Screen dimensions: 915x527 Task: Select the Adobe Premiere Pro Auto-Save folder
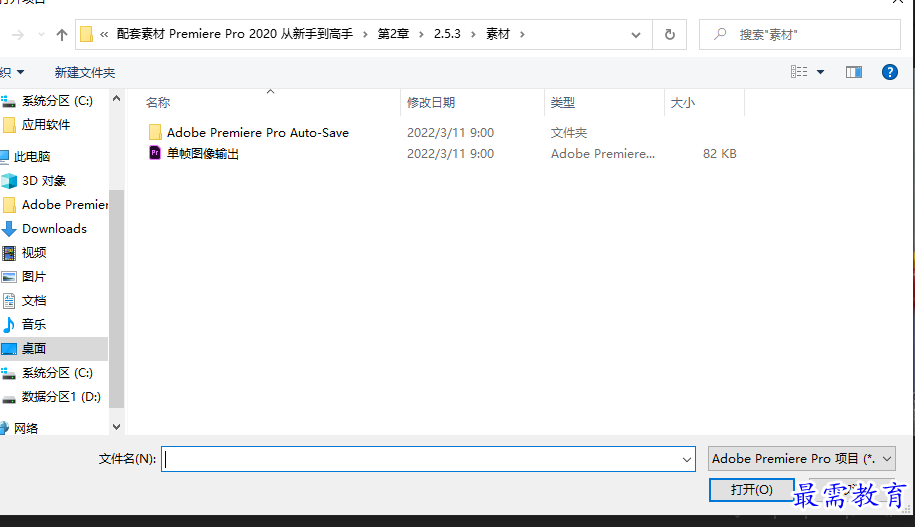click(258, 132)
